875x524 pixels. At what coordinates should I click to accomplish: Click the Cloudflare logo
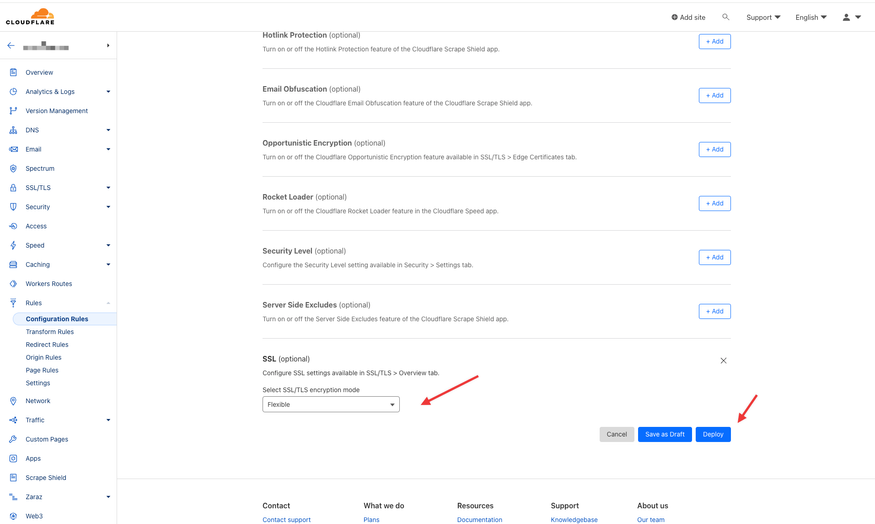[x=30, y=16]
